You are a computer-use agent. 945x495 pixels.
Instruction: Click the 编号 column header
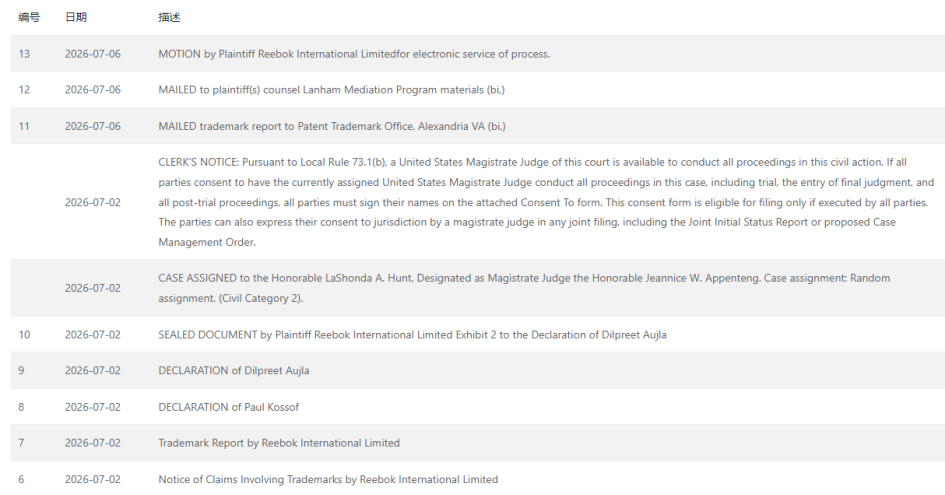[x=29, y=17]
